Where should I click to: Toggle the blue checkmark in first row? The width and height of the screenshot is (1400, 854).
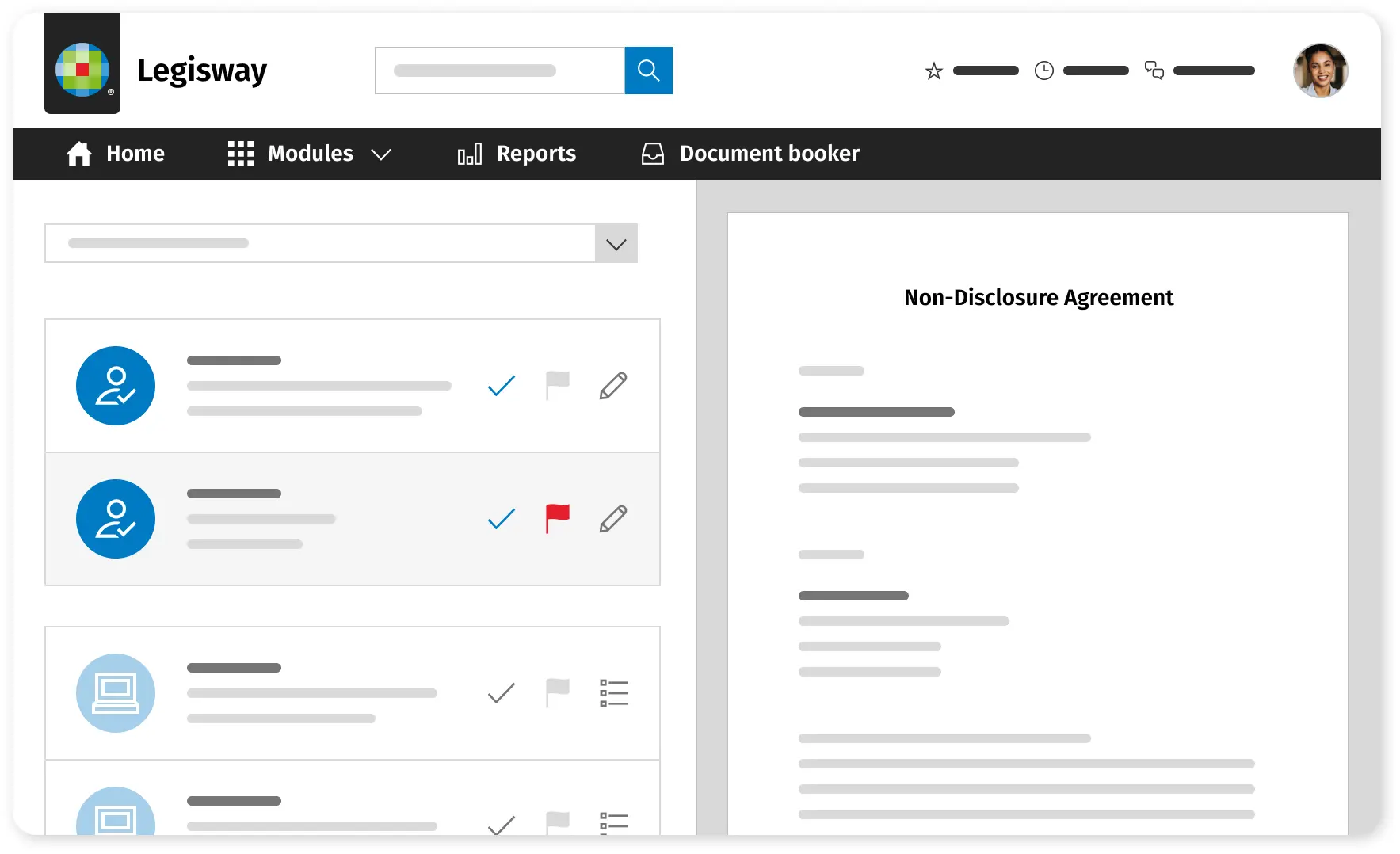point(501,386)
